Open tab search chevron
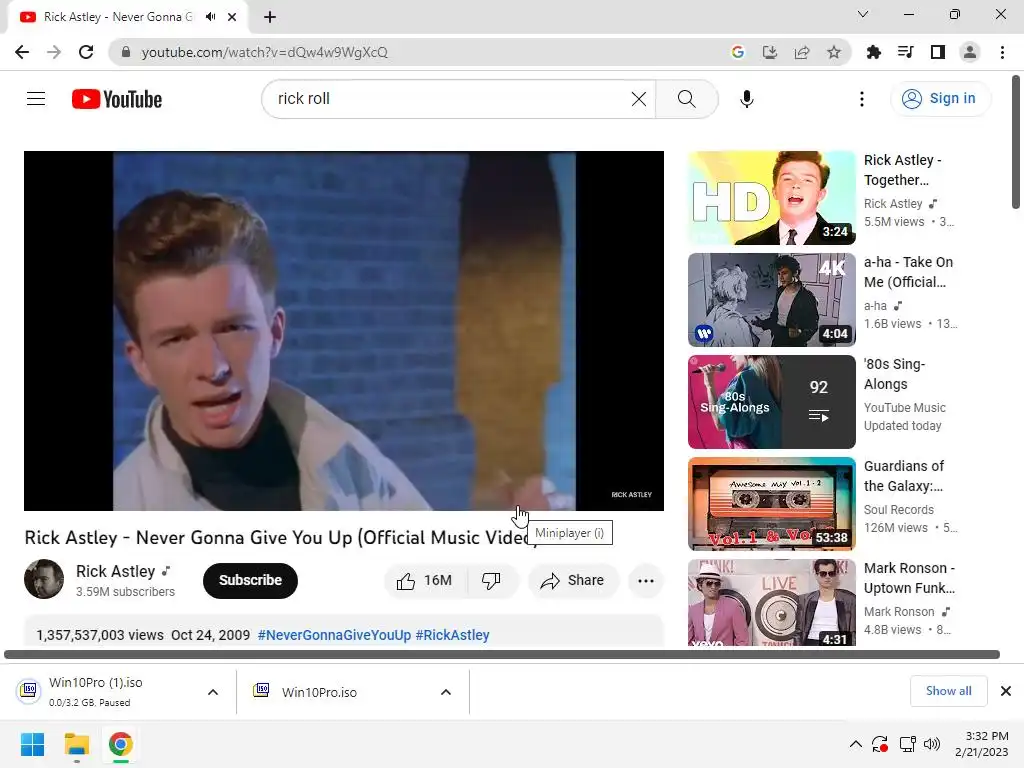This screenshot has height=768, width=1024. [x=863, y=14]
